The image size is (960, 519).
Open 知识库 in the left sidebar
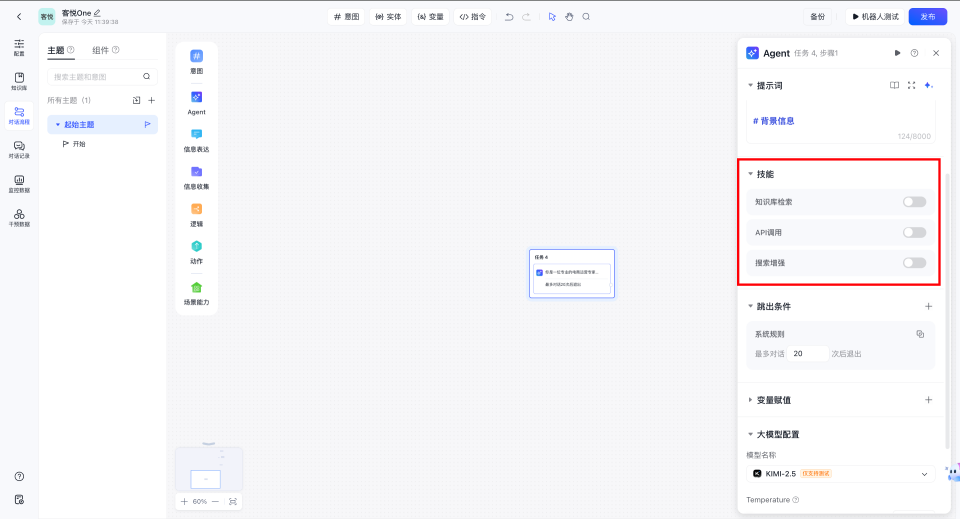[19, 81]
